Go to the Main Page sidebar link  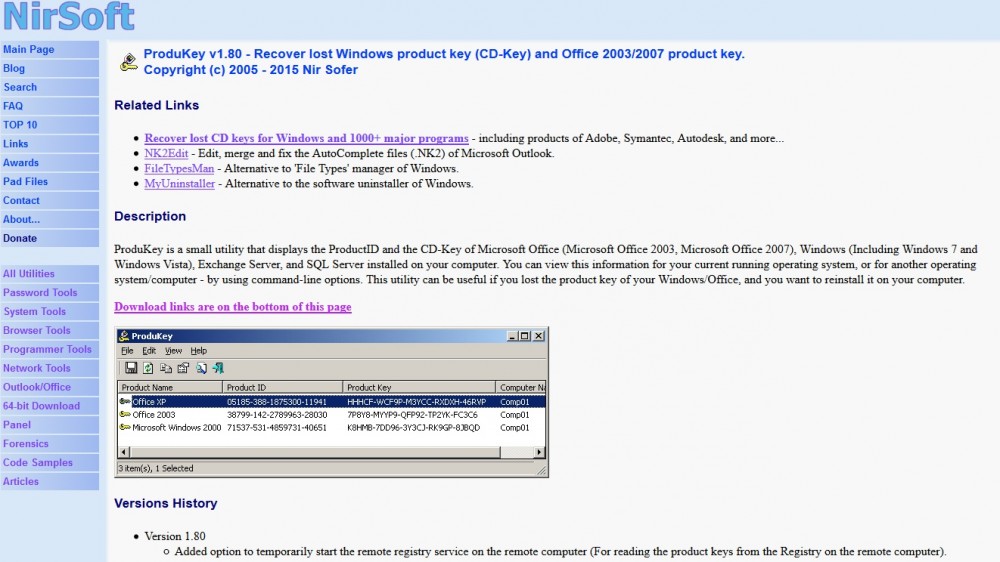click(x=29, y=49)
